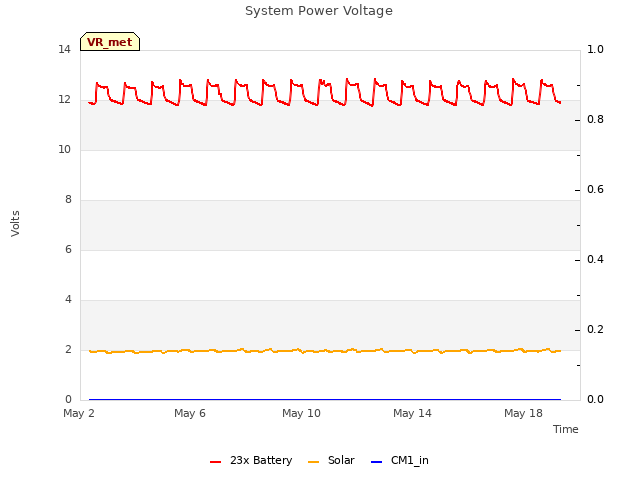Select the System Power Voltage chart title
Screen dimensions: 640x480
pyautogui.click(x=319, y=11)
